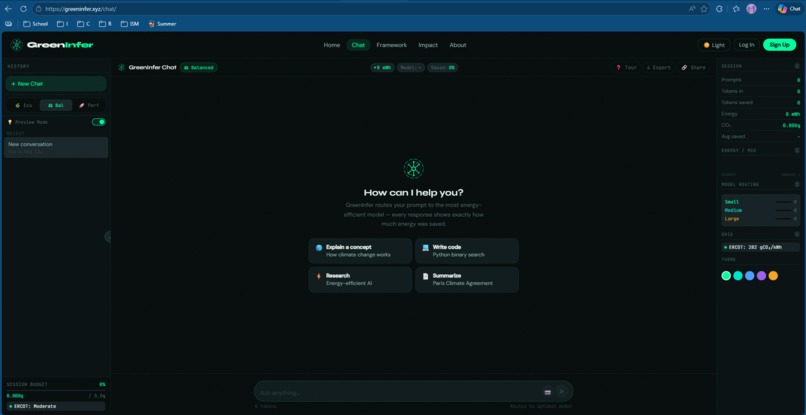Open the School bookmarks folder
The height and width of the screenshot is (415, 806).
(x=35, y=24)
